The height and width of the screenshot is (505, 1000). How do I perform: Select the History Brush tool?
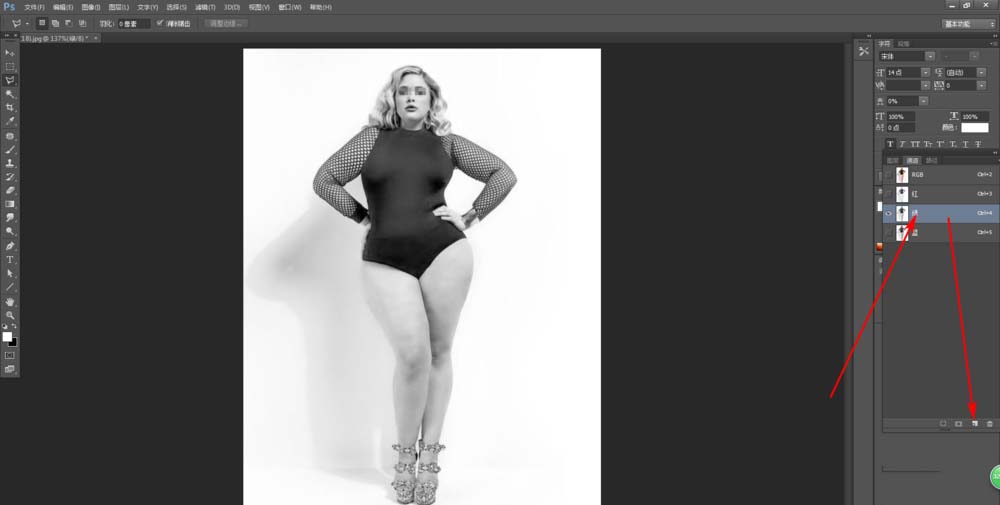pyautogui.click(x=10, y=177)
